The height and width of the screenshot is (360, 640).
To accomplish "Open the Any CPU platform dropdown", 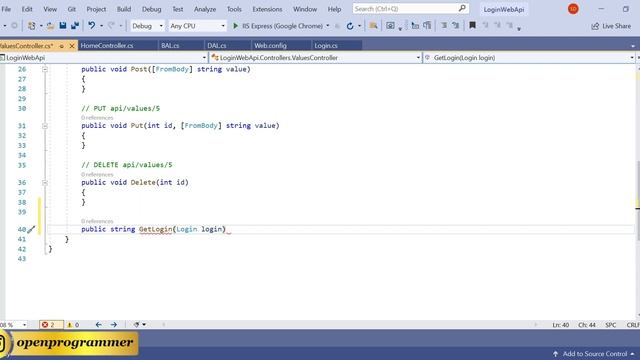I will [197, 26].
